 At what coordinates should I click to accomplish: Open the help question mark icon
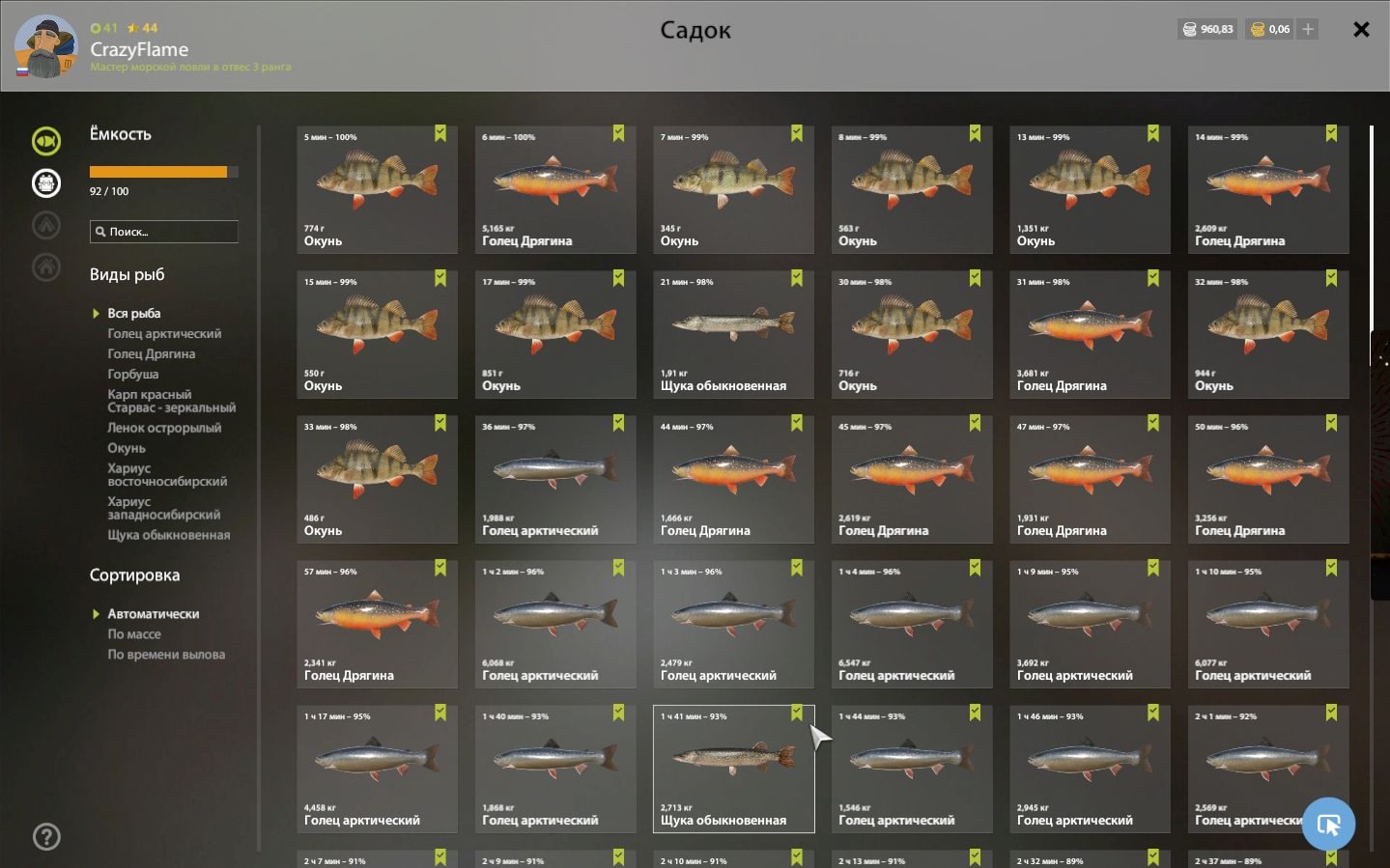pos(46,836)
